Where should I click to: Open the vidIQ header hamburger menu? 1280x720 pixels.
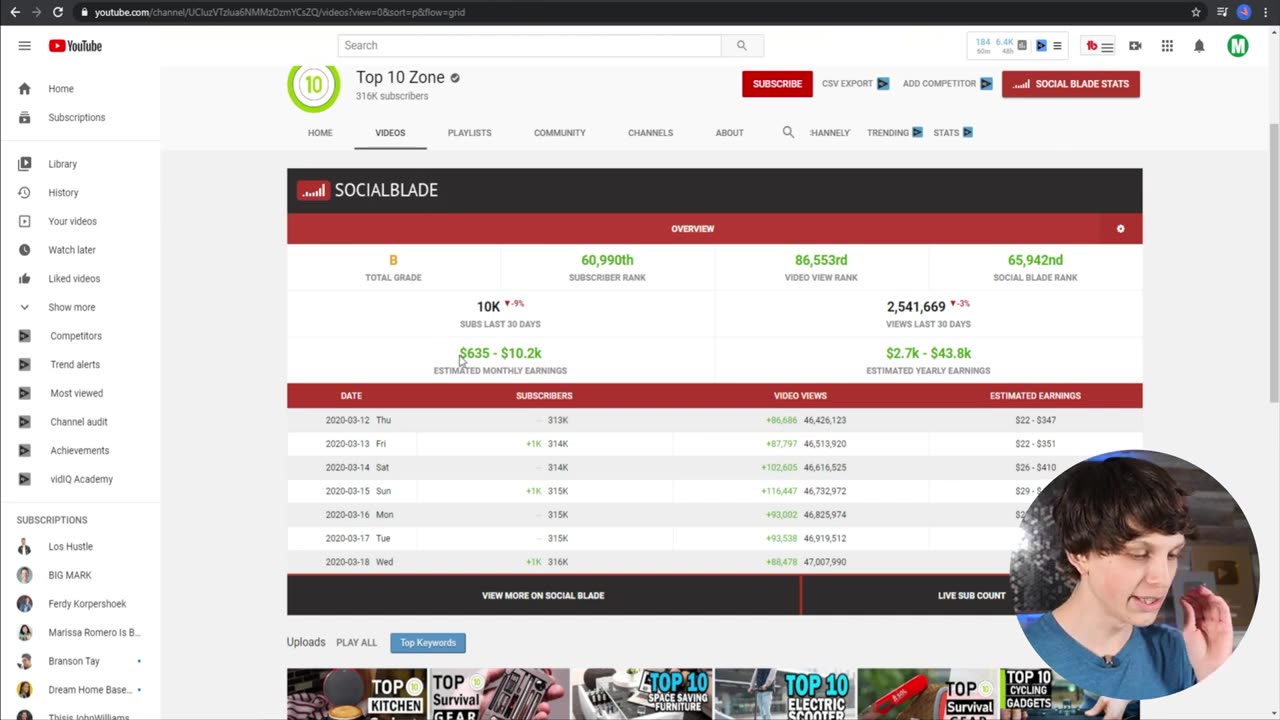coord(1057,45)
